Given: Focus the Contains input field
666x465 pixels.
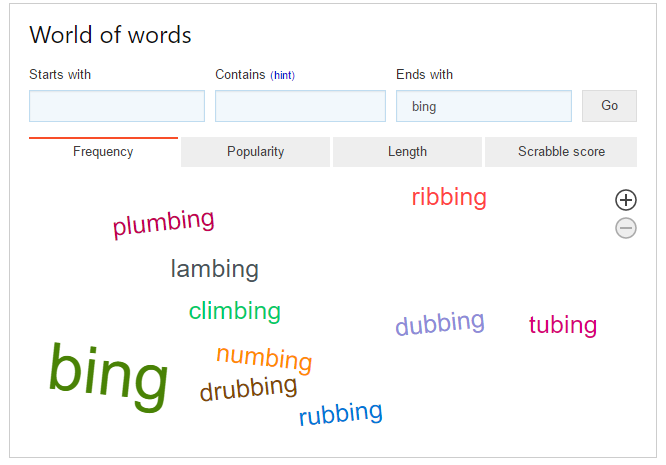Looking at the screenshot, I should [300, 106].
